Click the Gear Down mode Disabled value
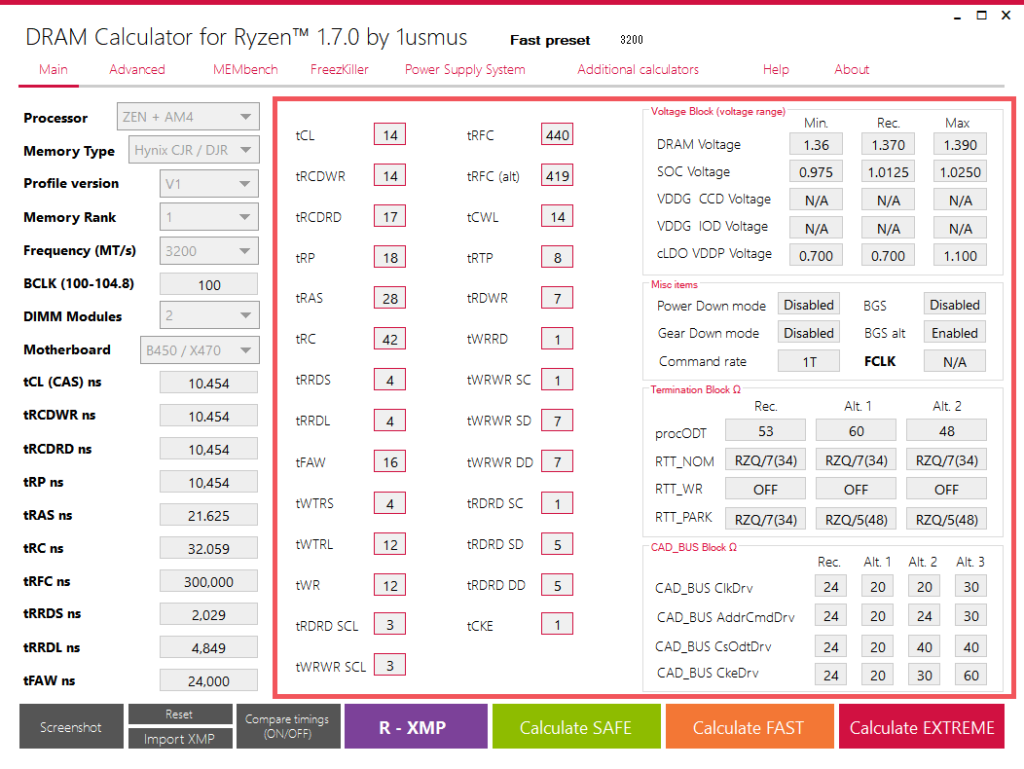The width and height of the screenshot is (1024, 769). [x=808, y=333]
